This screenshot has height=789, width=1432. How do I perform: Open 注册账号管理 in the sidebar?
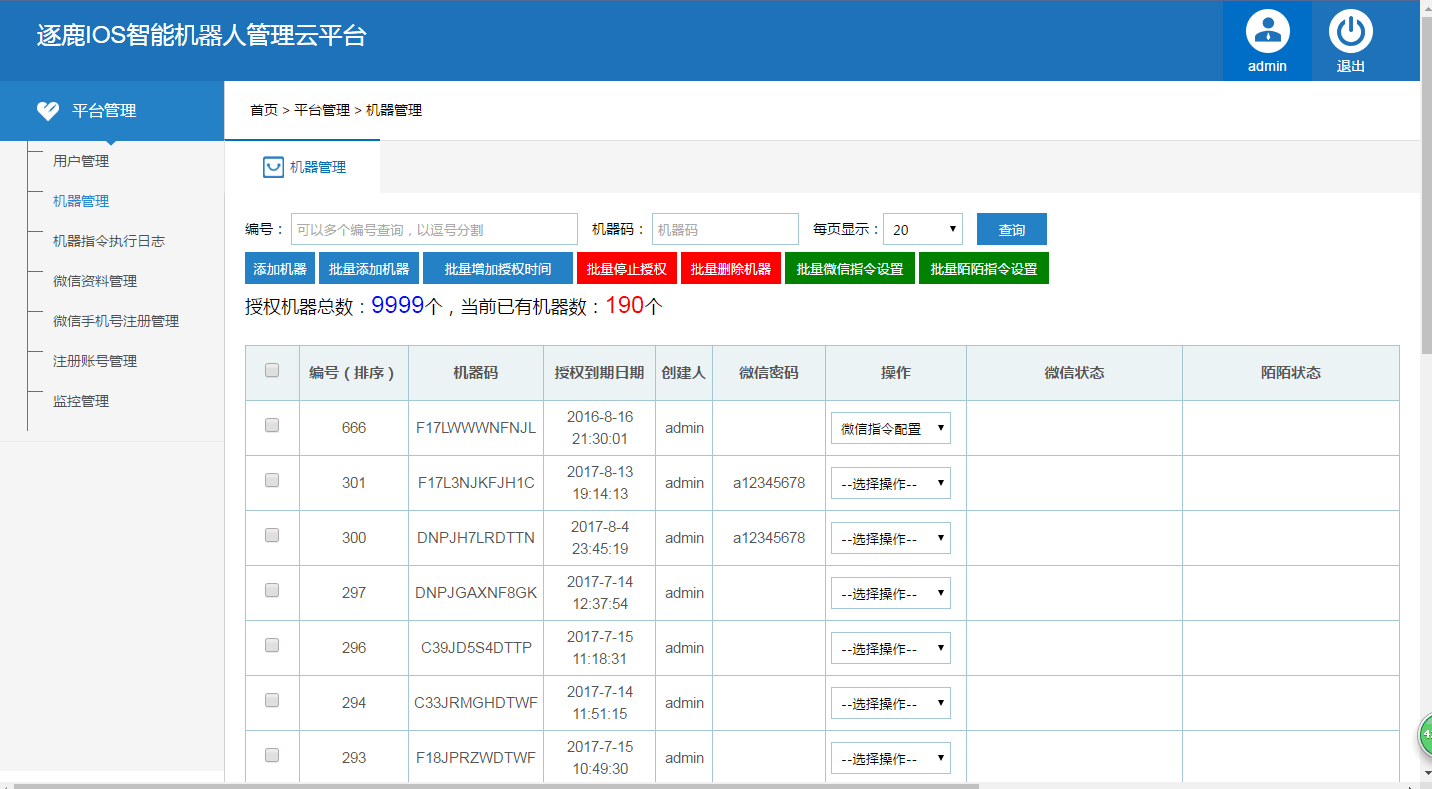tap(95, 361)
